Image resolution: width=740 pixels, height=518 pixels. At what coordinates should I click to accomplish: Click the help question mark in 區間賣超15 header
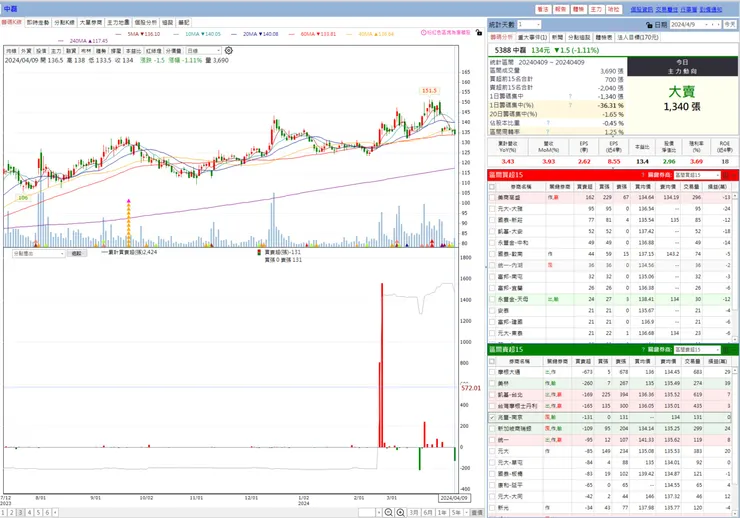pyautogui.click(x=643, y=350)
